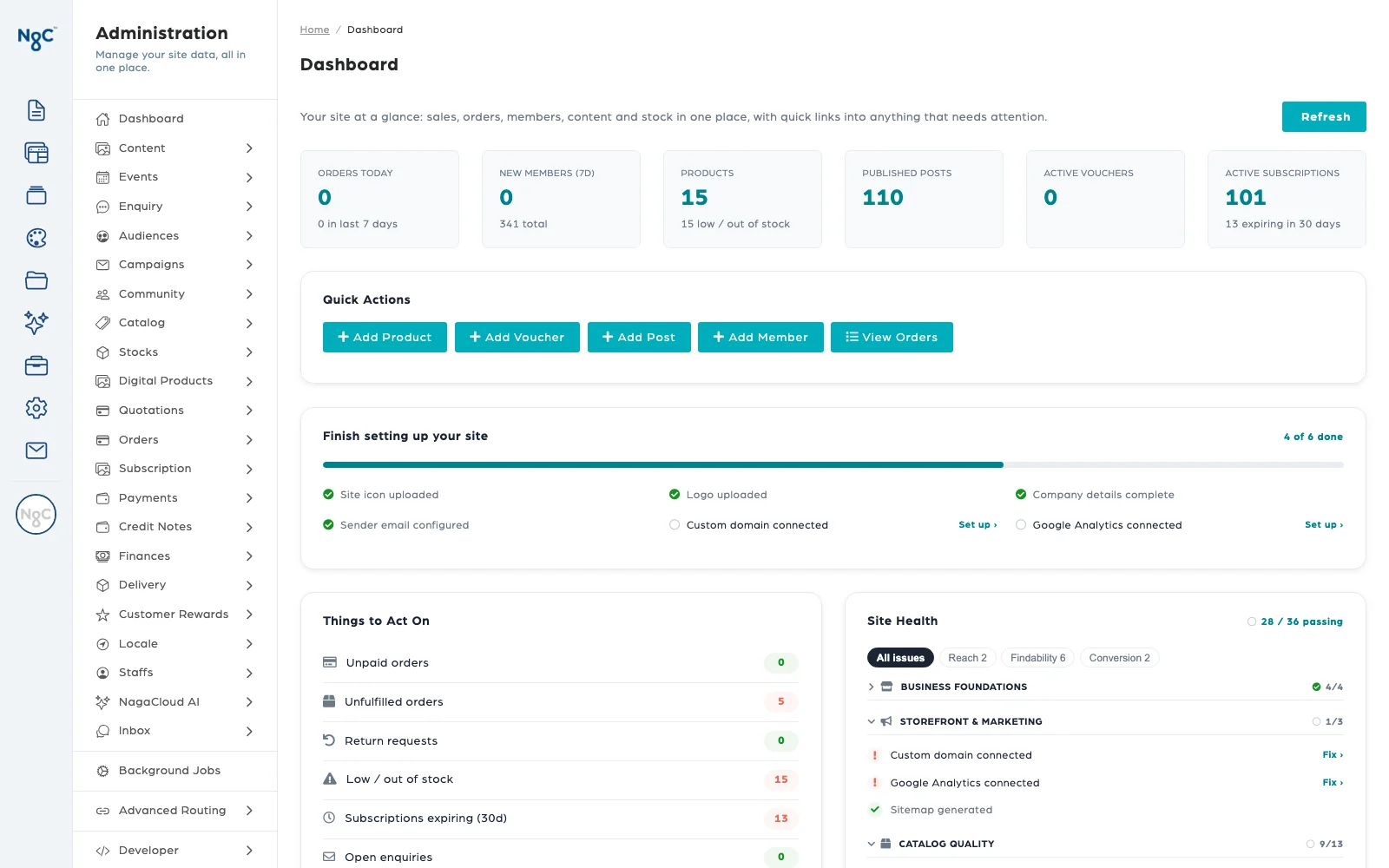This screenshot has height=868, width=1389.
Task: Click the round NgC avatar in left rail
Action: pyautogui.click(x=36, y=515)
